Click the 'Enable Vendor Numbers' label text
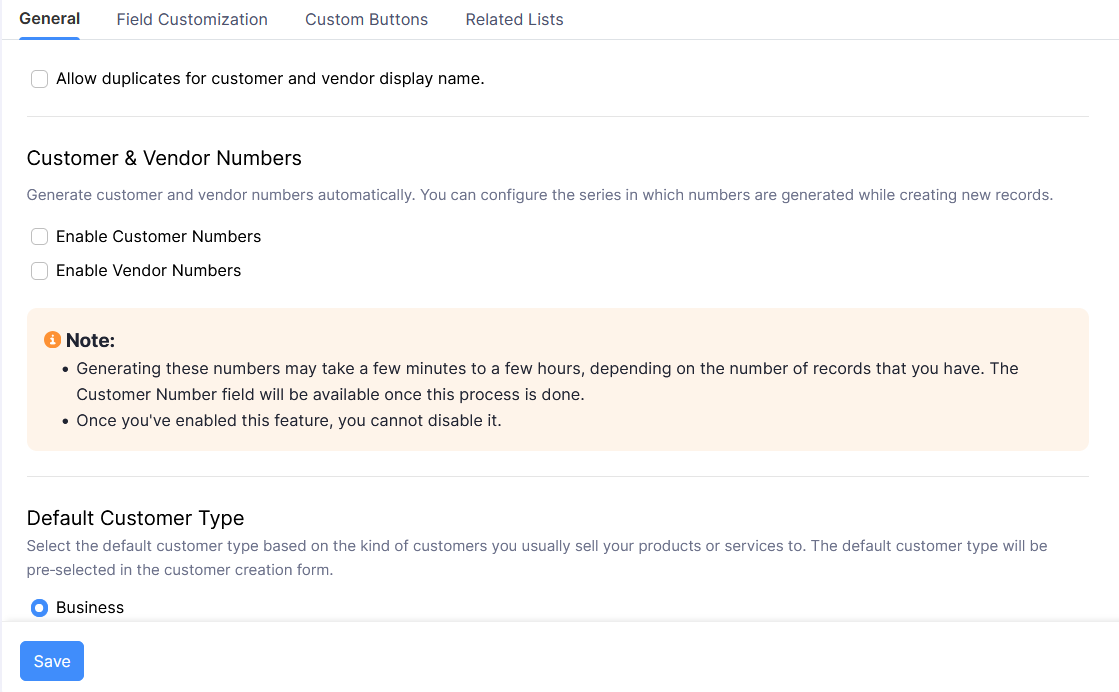 pyautogui.click(x=148, y=271)
